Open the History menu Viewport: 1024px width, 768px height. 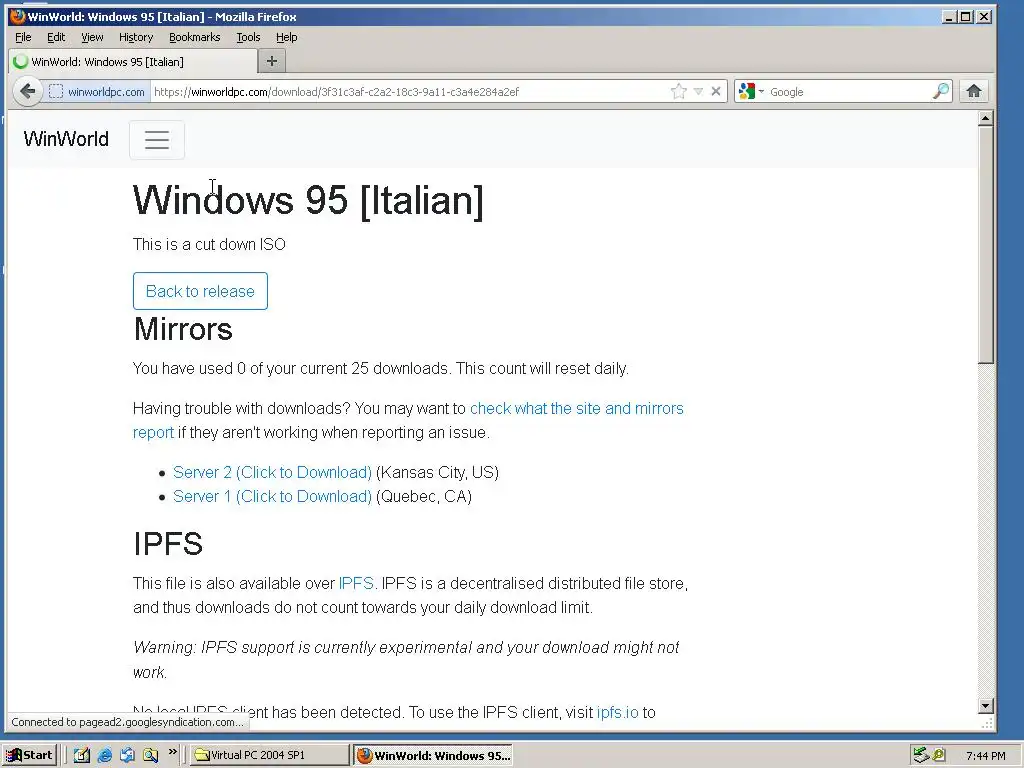tap(136, 37)
